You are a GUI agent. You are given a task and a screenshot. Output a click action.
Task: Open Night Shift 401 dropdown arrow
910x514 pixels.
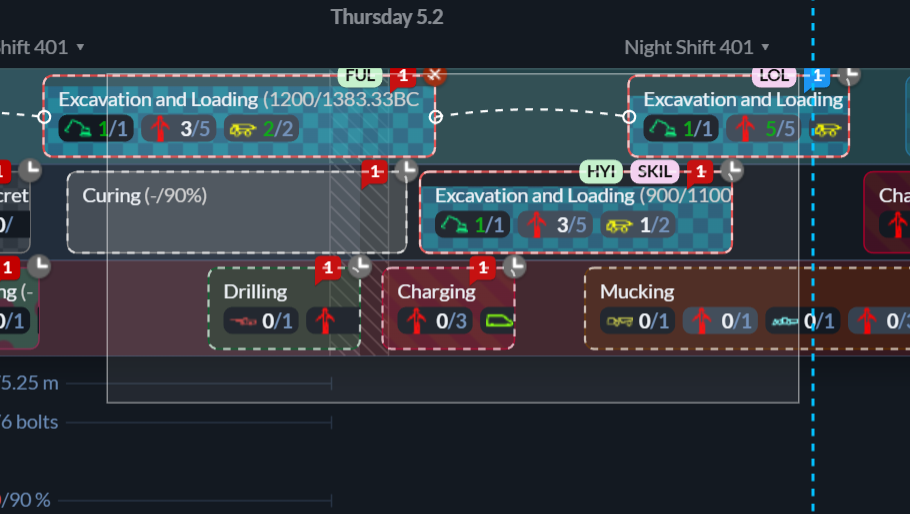tap(765, 48)
